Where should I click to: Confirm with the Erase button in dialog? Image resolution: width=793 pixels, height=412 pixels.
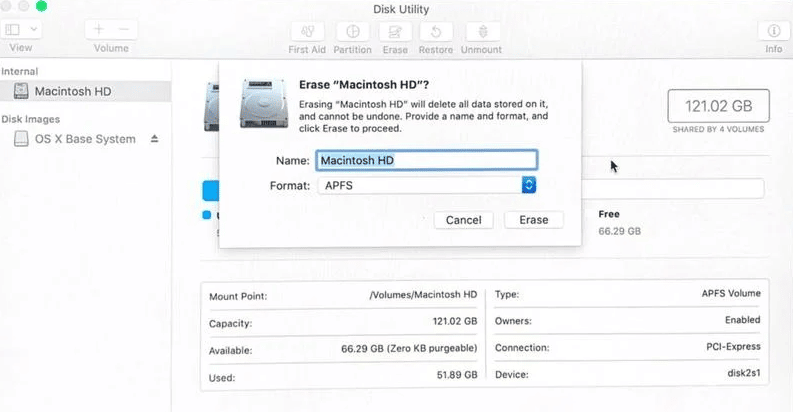coord(534,220)
